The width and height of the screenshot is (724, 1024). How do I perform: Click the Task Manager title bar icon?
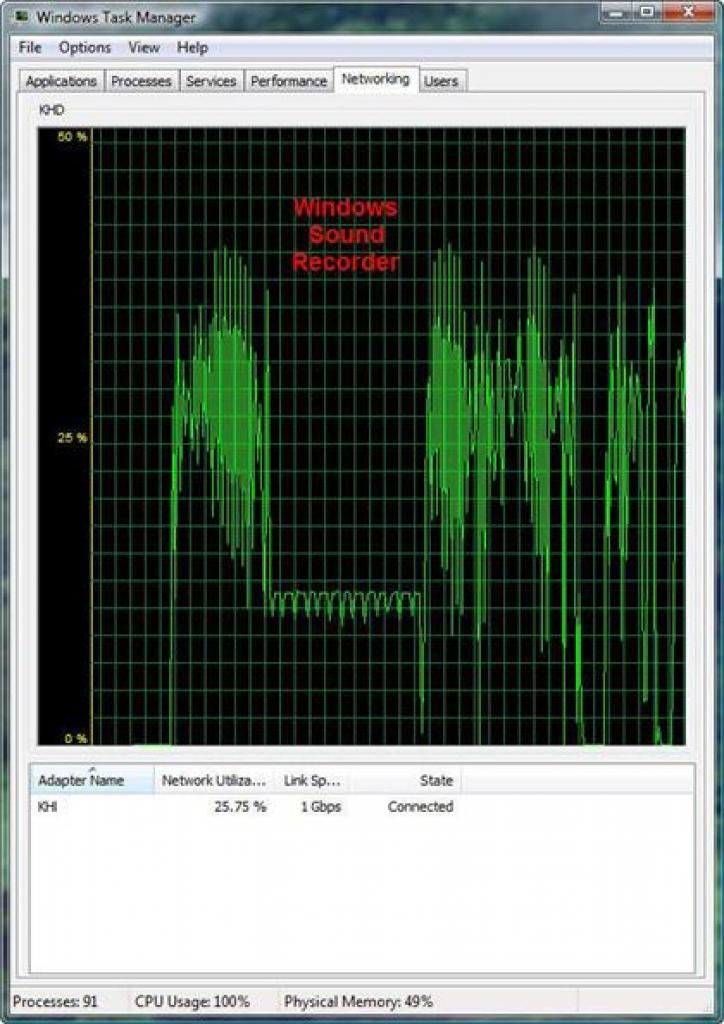(22, 16)
